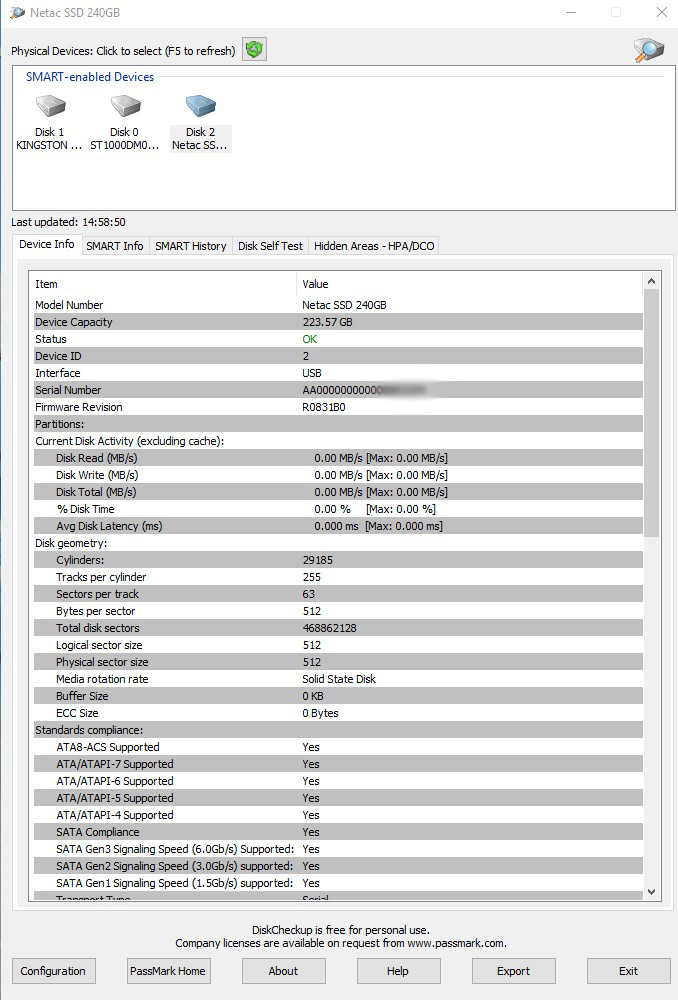Image resolution: width=678 pixels, height=1000 pixels.
Task: Switch to Disk Self Test tab
Action: tap(270, 246)
